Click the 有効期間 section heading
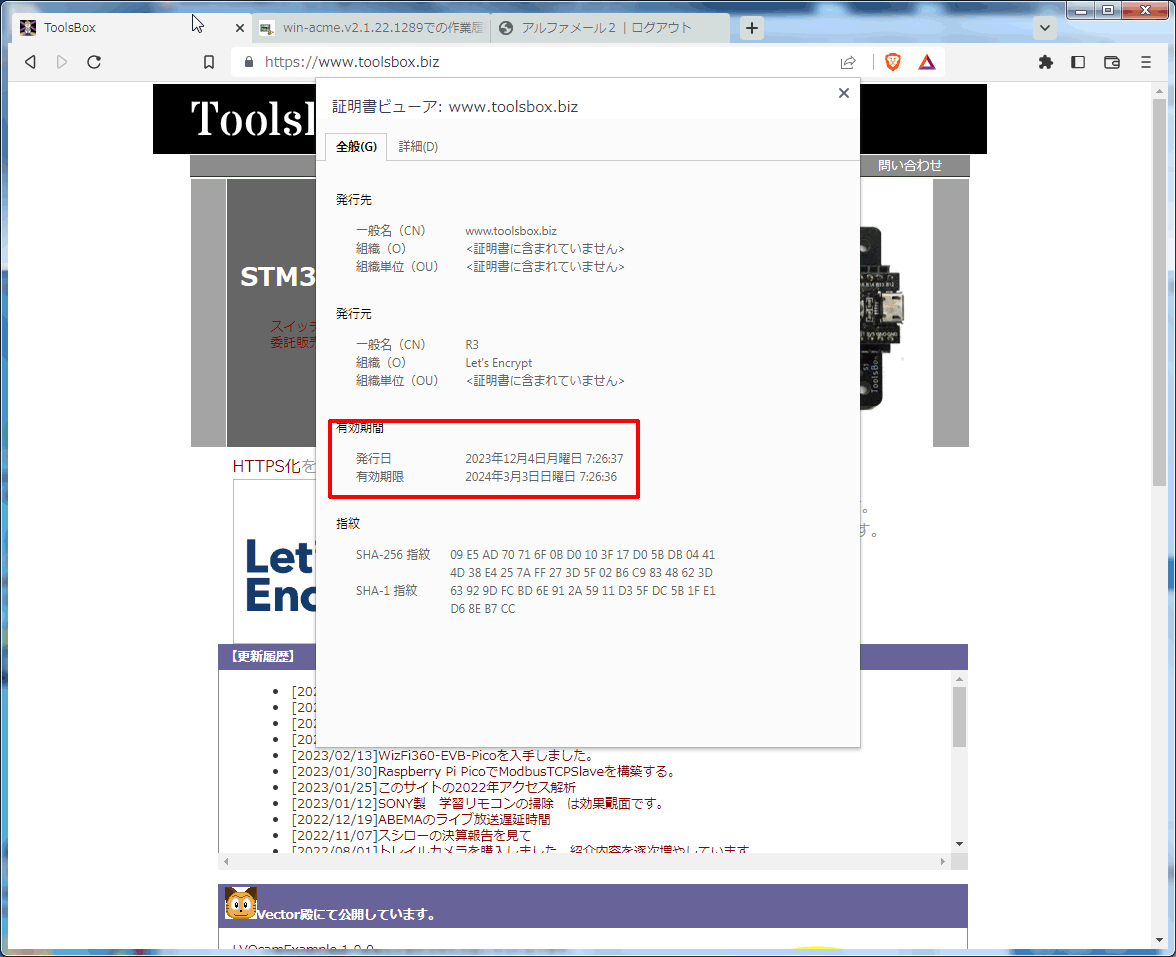This screenshot has height=957, width=1176. tap(360, 428)
